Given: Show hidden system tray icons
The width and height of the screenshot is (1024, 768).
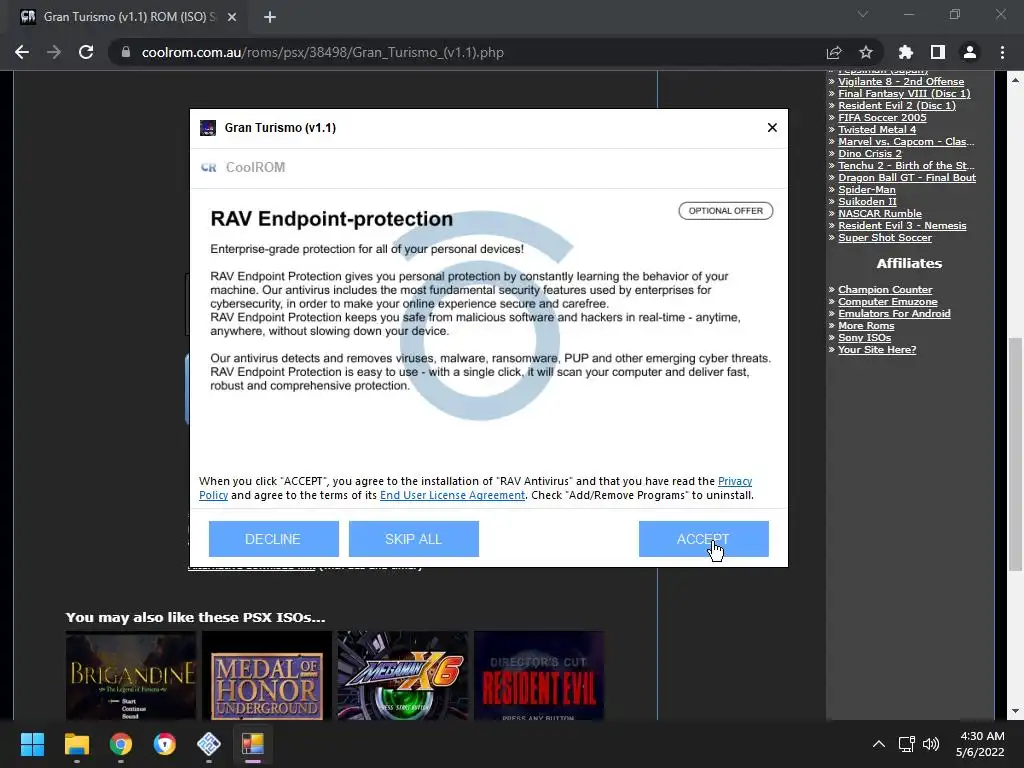Looking at the screenshot, I should (x=879, y=744).
